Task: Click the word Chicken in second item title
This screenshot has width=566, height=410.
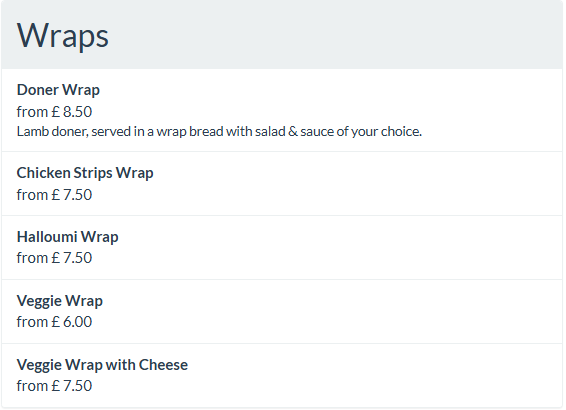Action: (43, 173)
